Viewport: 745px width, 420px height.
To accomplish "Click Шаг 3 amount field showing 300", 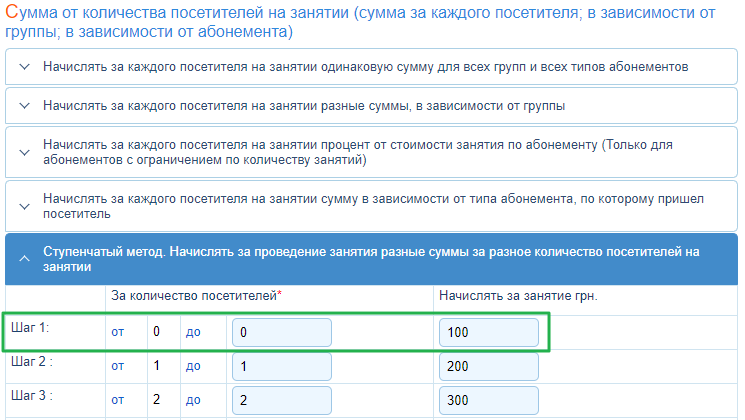I will 488,401.
